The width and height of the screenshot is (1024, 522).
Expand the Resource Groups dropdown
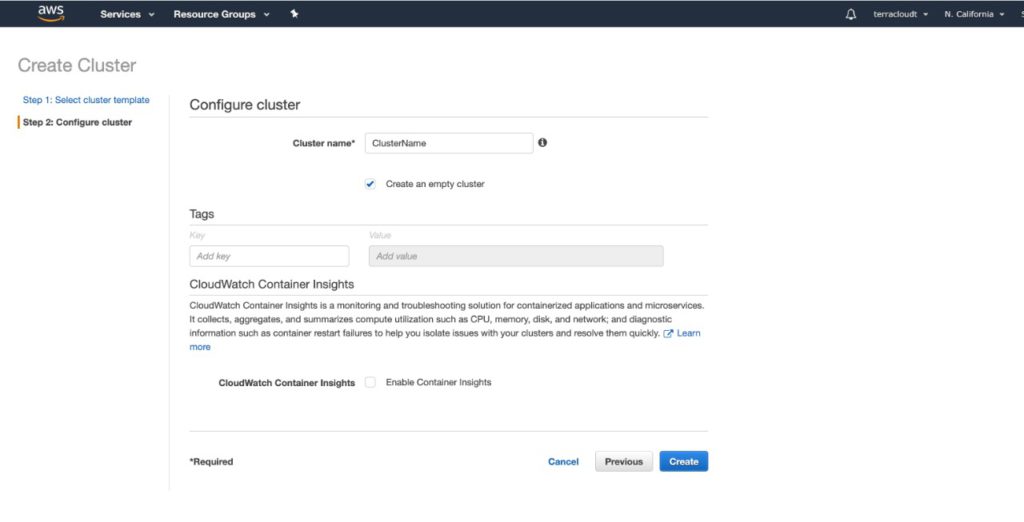221,14
